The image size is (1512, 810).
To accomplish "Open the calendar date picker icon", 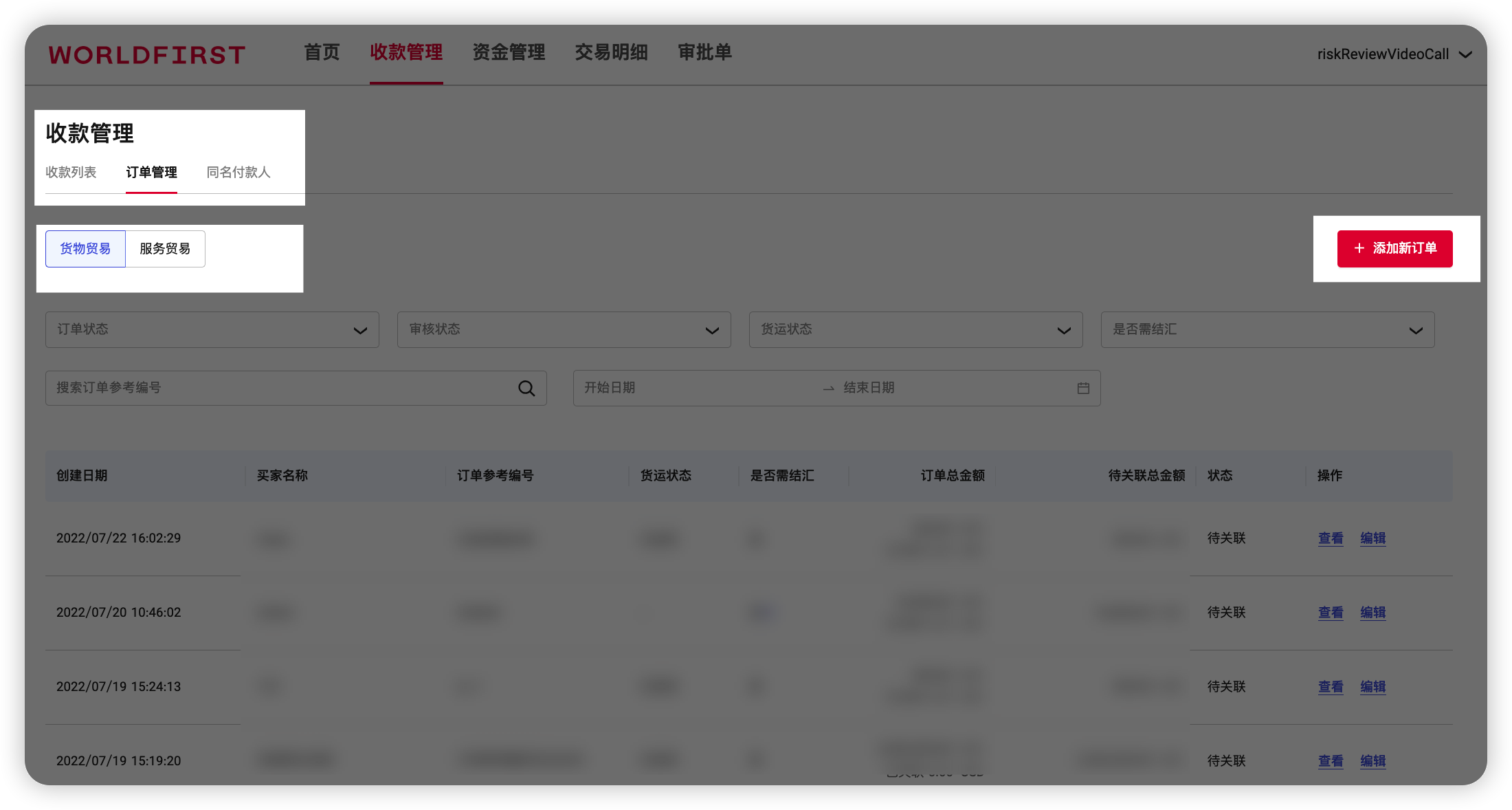I will [x=1083, y=388].
